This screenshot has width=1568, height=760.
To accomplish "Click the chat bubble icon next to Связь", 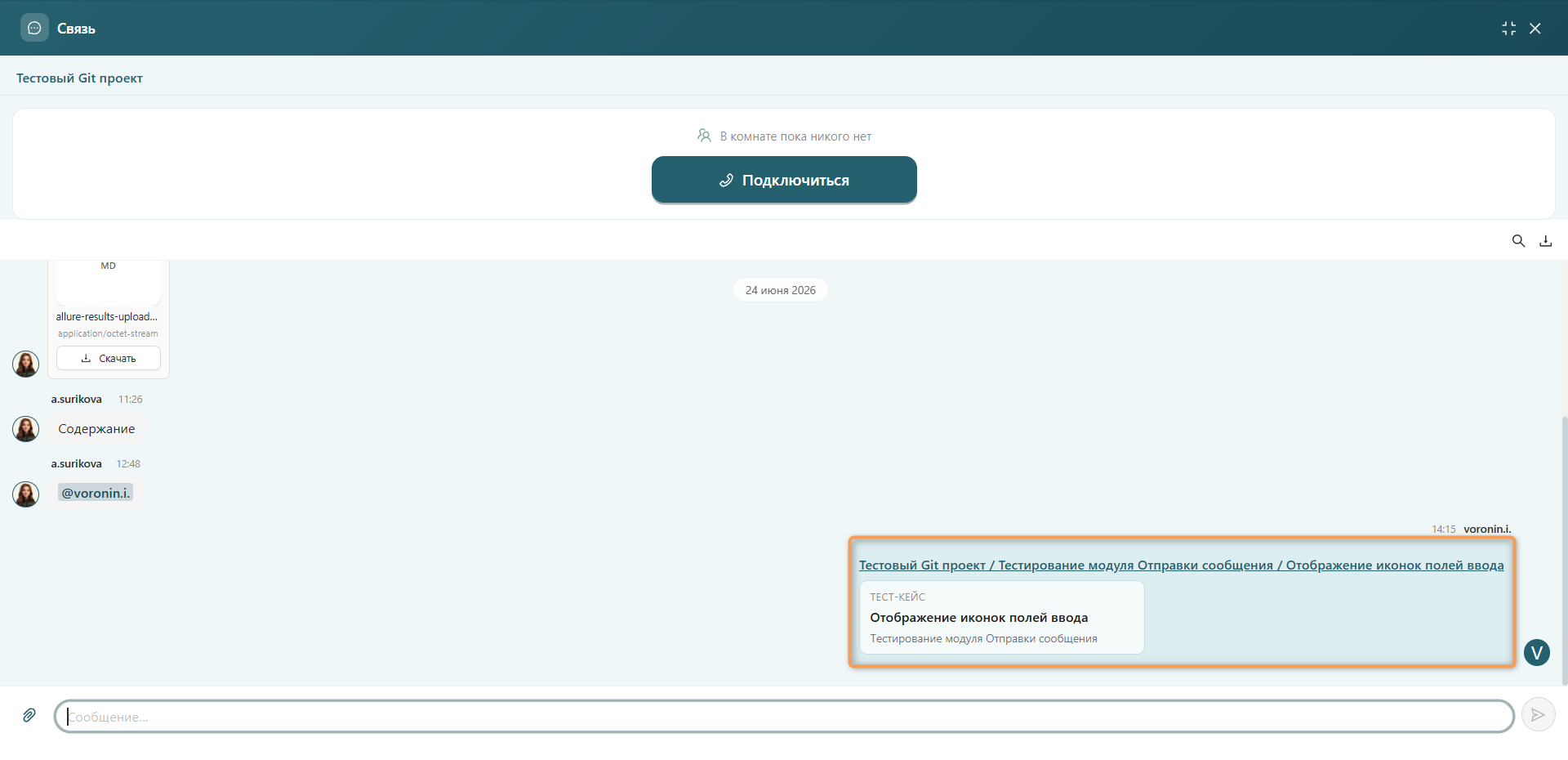I will (x=34, y=28).
